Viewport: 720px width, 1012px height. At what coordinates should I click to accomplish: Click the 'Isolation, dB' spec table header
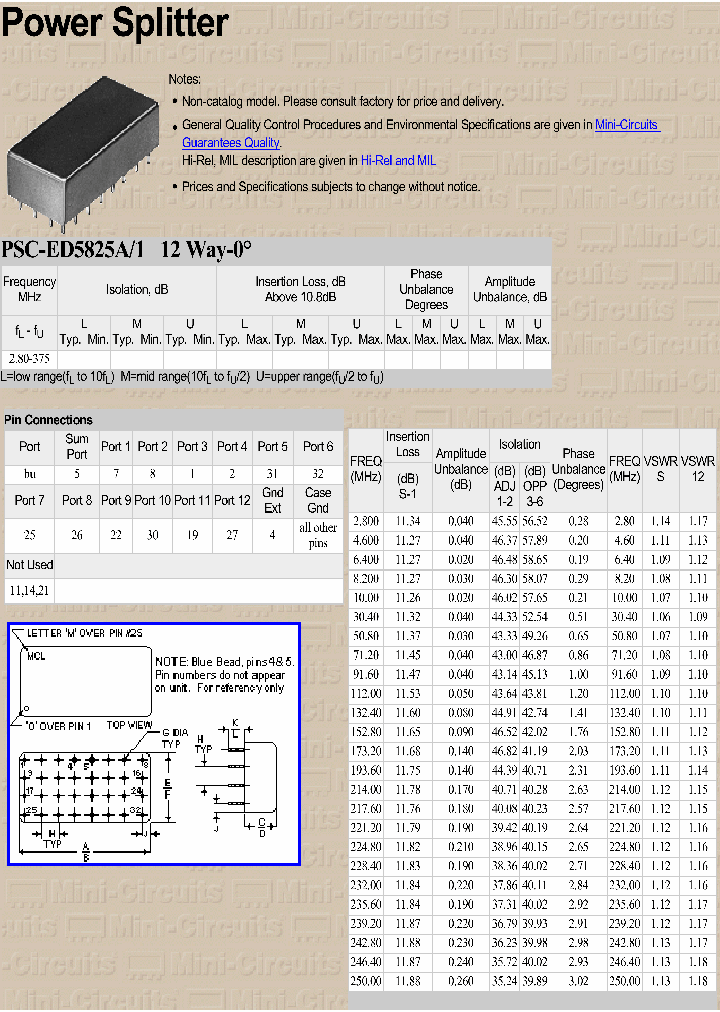pyautogui.click(x=137, y=290)
